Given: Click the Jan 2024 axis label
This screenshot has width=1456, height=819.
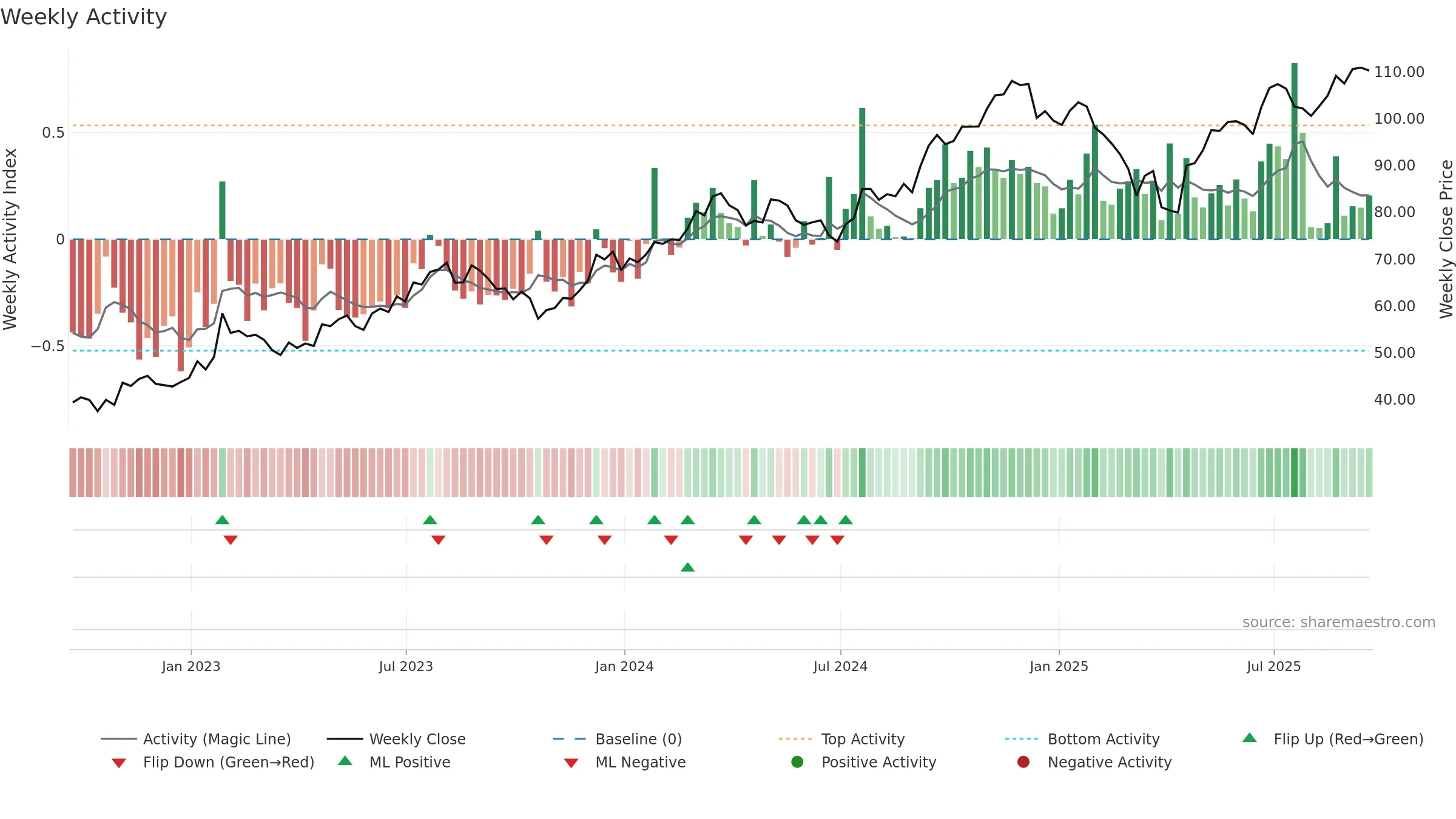Looking at the screenshot, I should tap(624, 666).
